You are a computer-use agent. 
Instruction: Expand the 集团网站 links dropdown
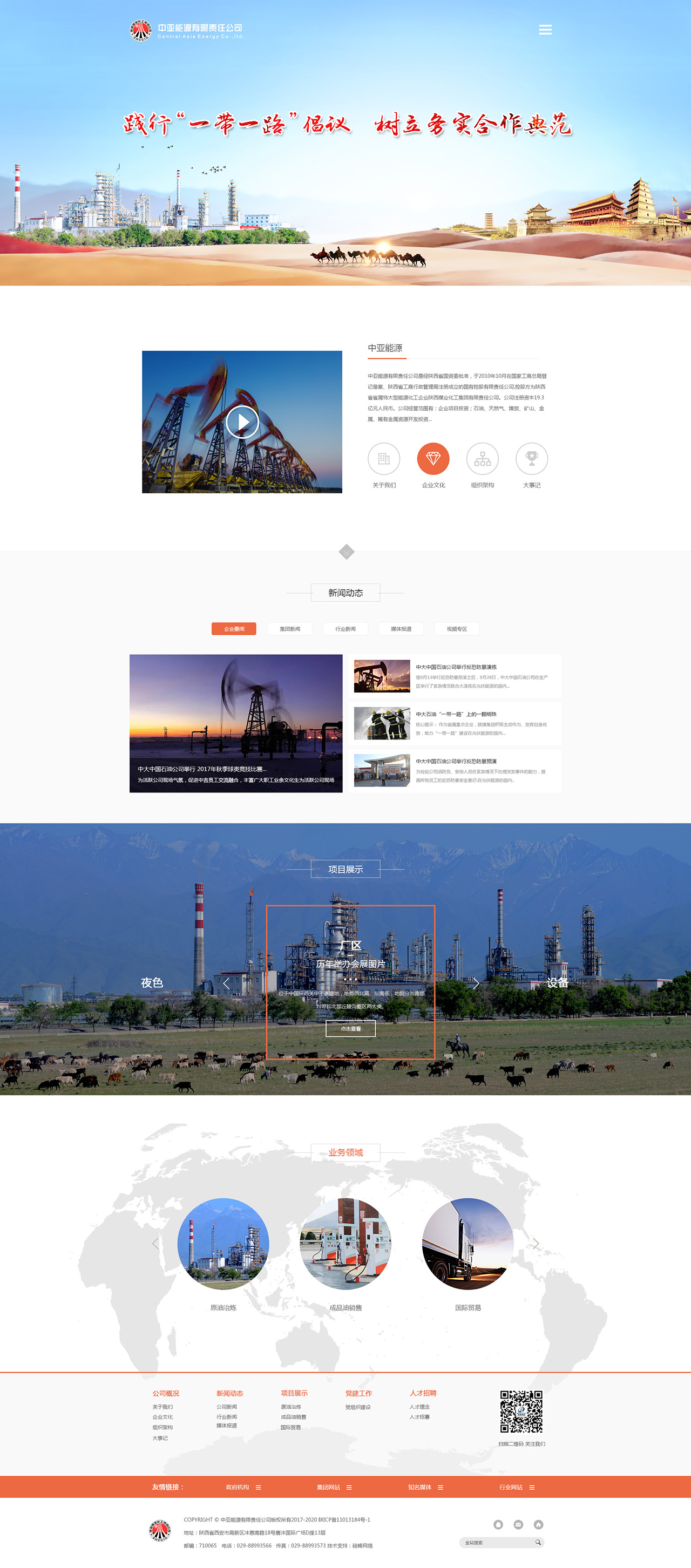click(x=349, y=1487)
